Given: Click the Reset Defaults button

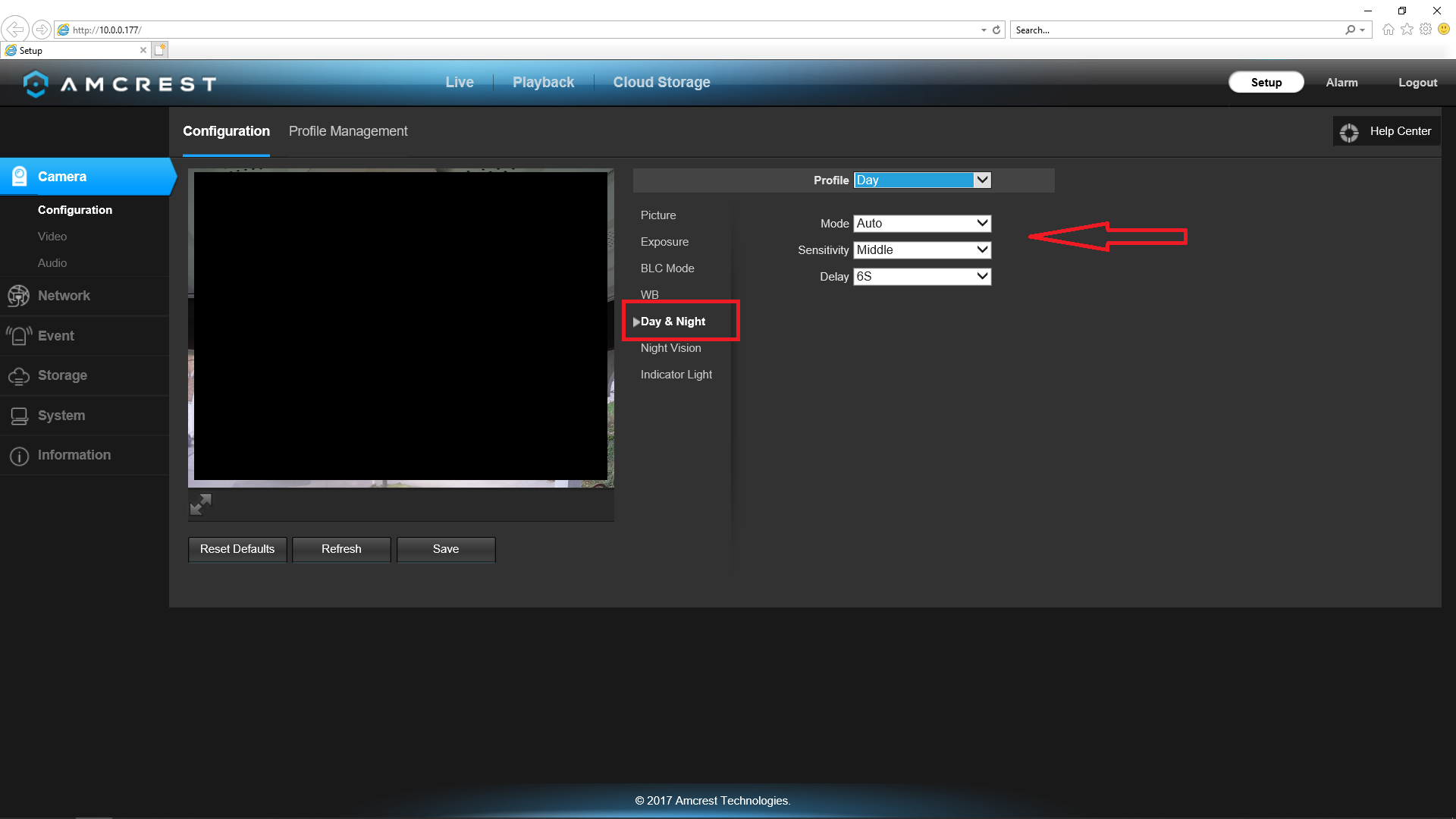Looking at the screenshot, I should tap(237, 549).
